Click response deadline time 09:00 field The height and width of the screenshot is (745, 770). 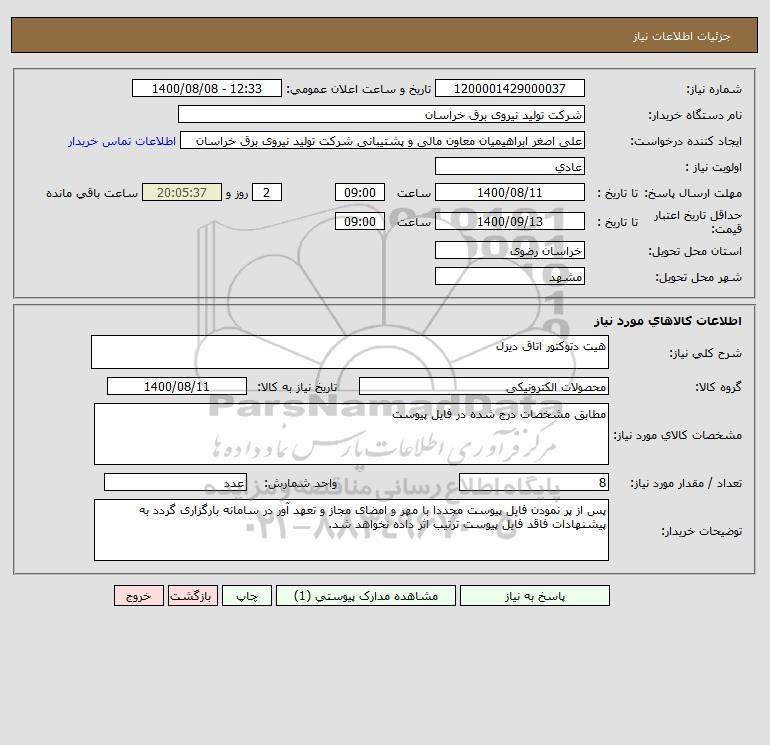(359, 193)
